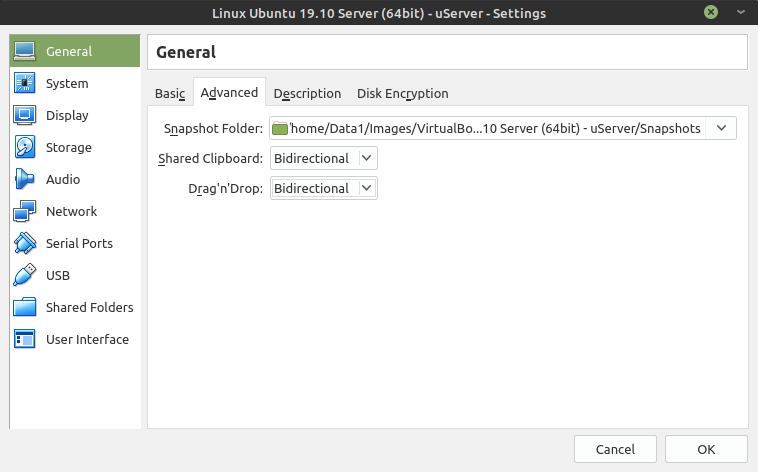
Task: Click the Cancel button
Action: (615, 449)
